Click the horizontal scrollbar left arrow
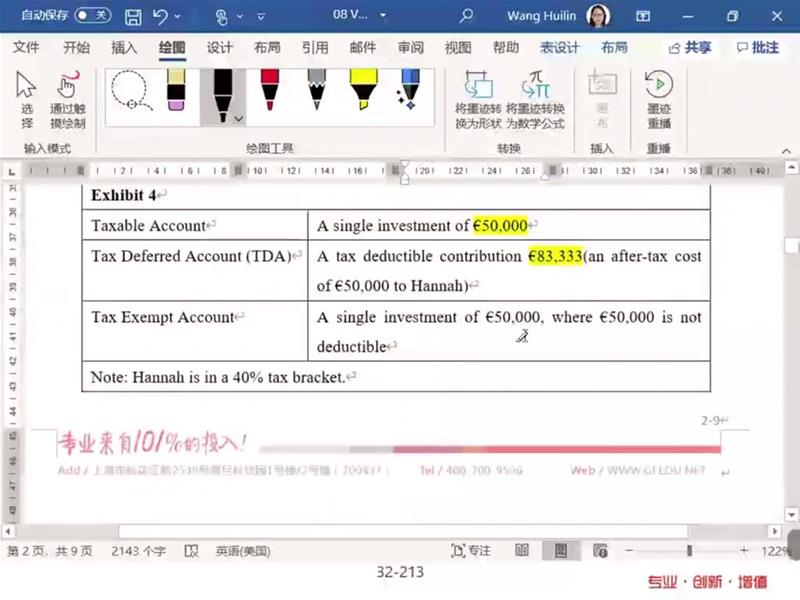Viewport: 800px width, 600px height. pyautogui.click(x=8, y=531)
